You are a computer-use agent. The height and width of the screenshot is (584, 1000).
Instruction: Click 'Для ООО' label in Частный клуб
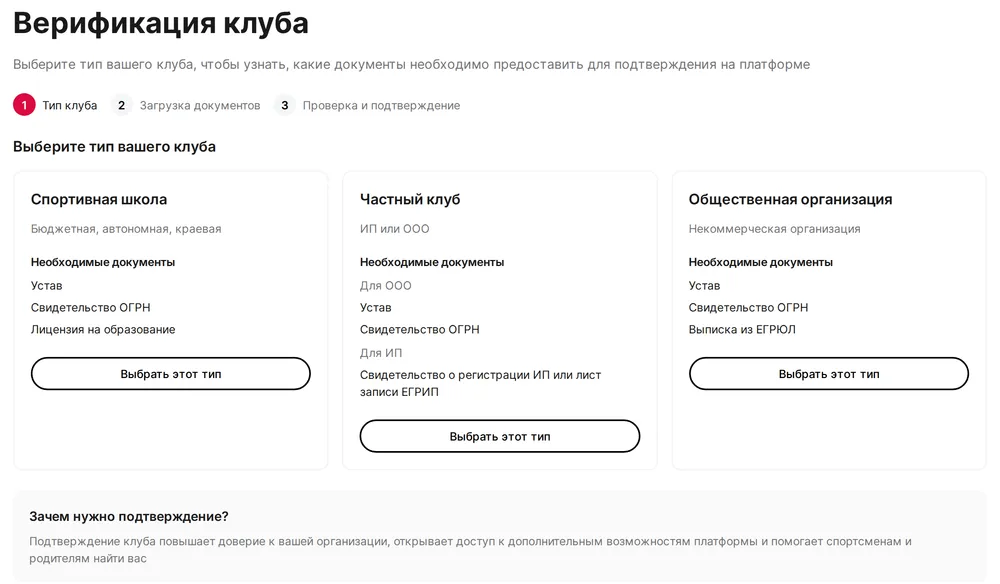pos(385,286)
